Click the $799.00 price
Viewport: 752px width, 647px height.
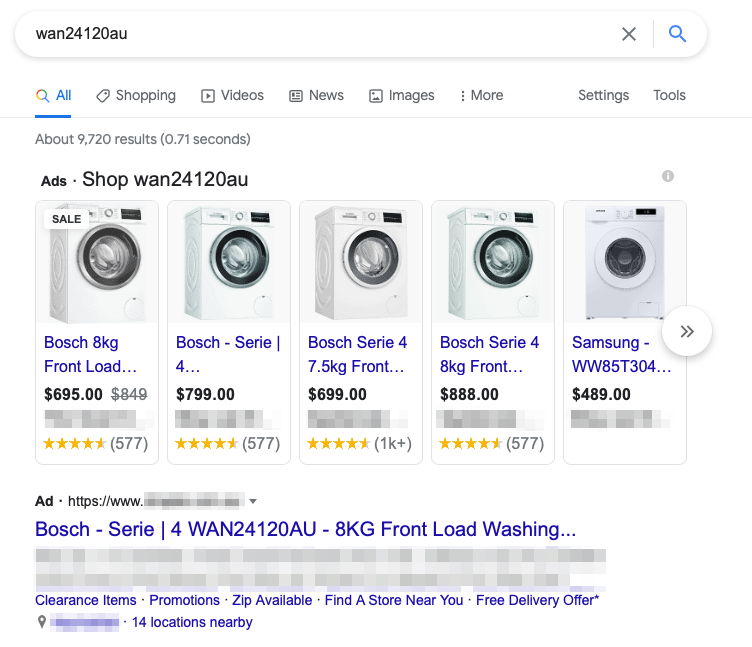(x=205, y=394)
